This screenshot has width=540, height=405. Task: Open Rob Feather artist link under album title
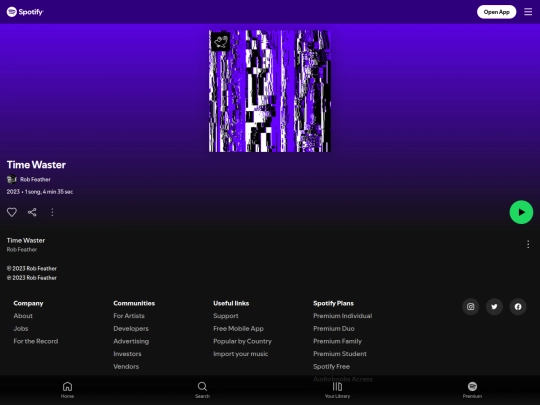click(35, 179)
